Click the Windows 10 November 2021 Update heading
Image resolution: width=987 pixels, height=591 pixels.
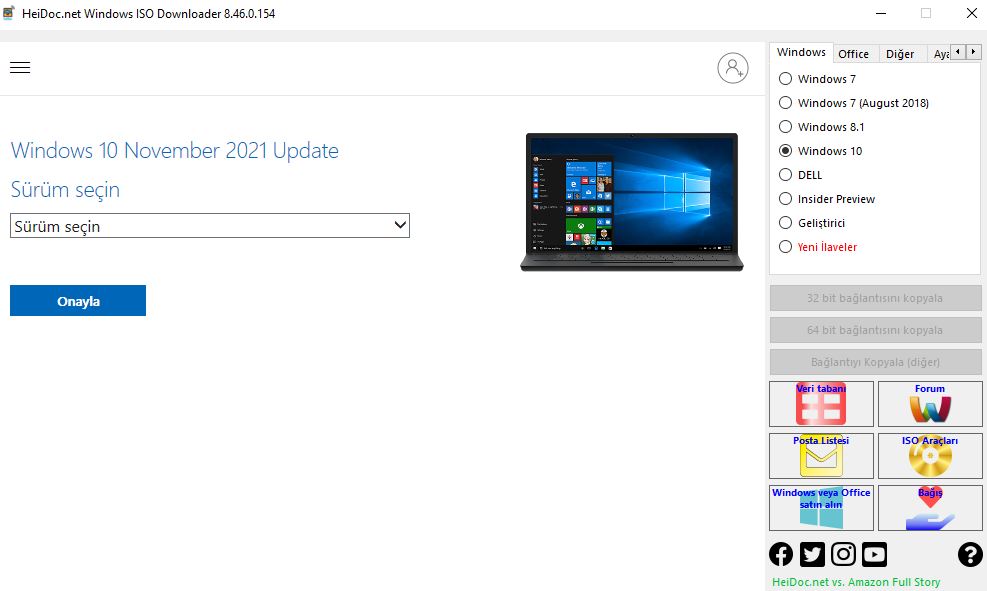174,150
